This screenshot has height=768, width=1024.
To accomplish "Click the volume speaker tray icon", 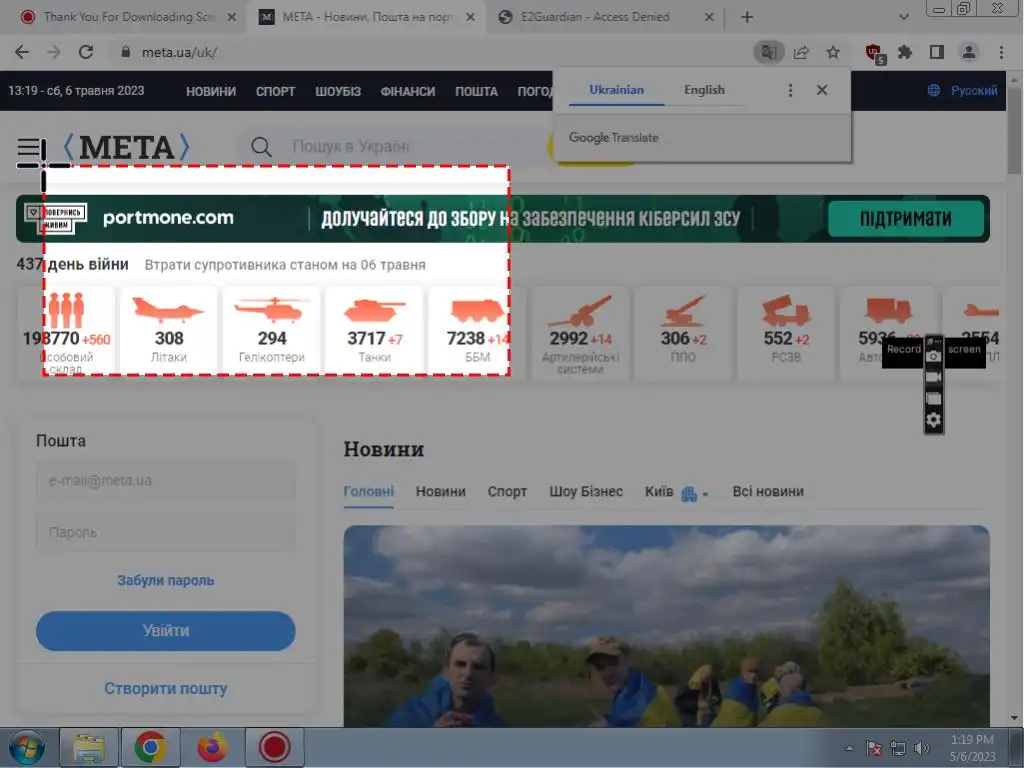I will [921, 748].
